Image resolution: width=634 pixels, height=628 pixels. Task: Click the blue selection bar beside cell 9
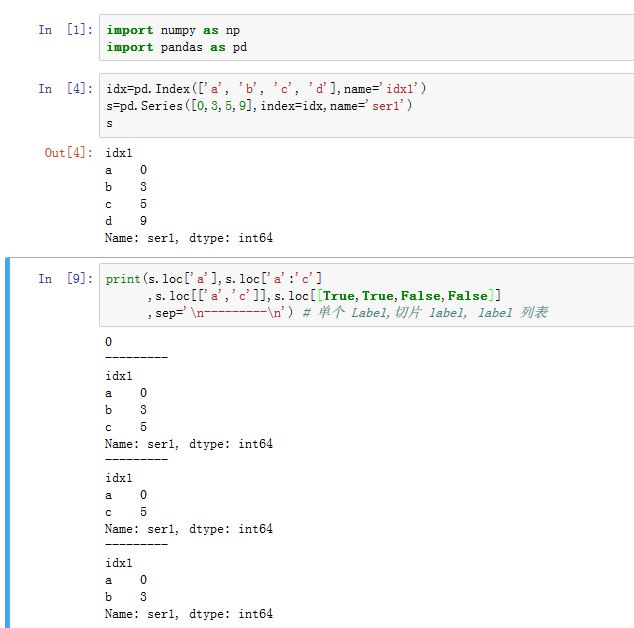8,442
